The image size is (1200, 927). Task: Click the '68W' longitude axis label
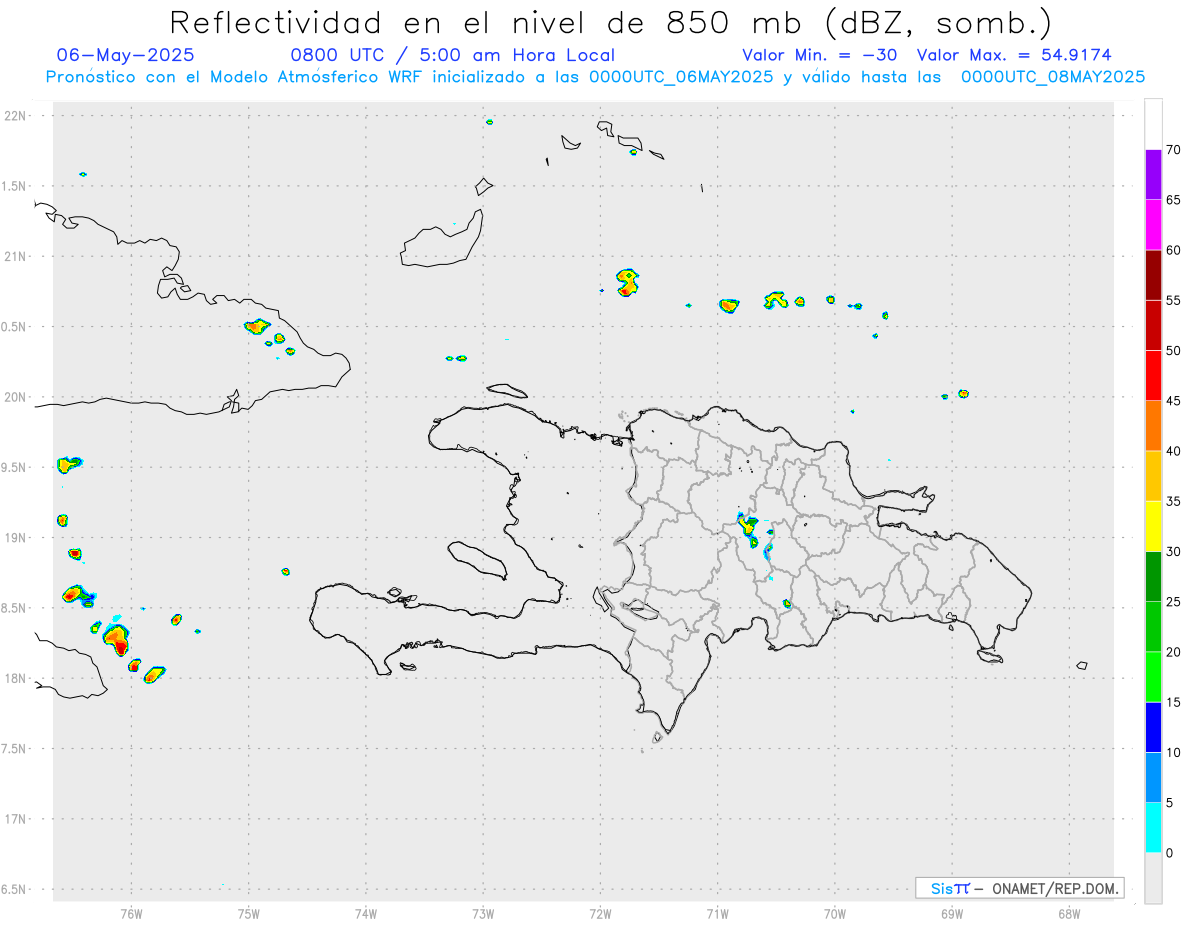tap(1069, 913)
